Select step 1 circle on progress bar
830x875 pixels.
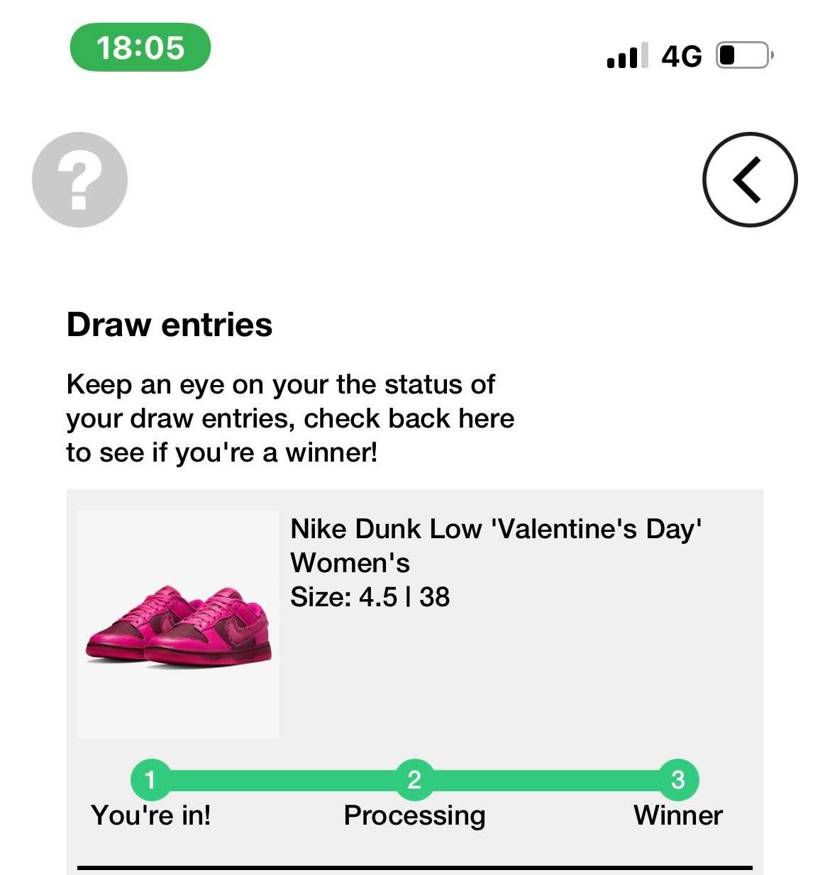tap(150, 779)
